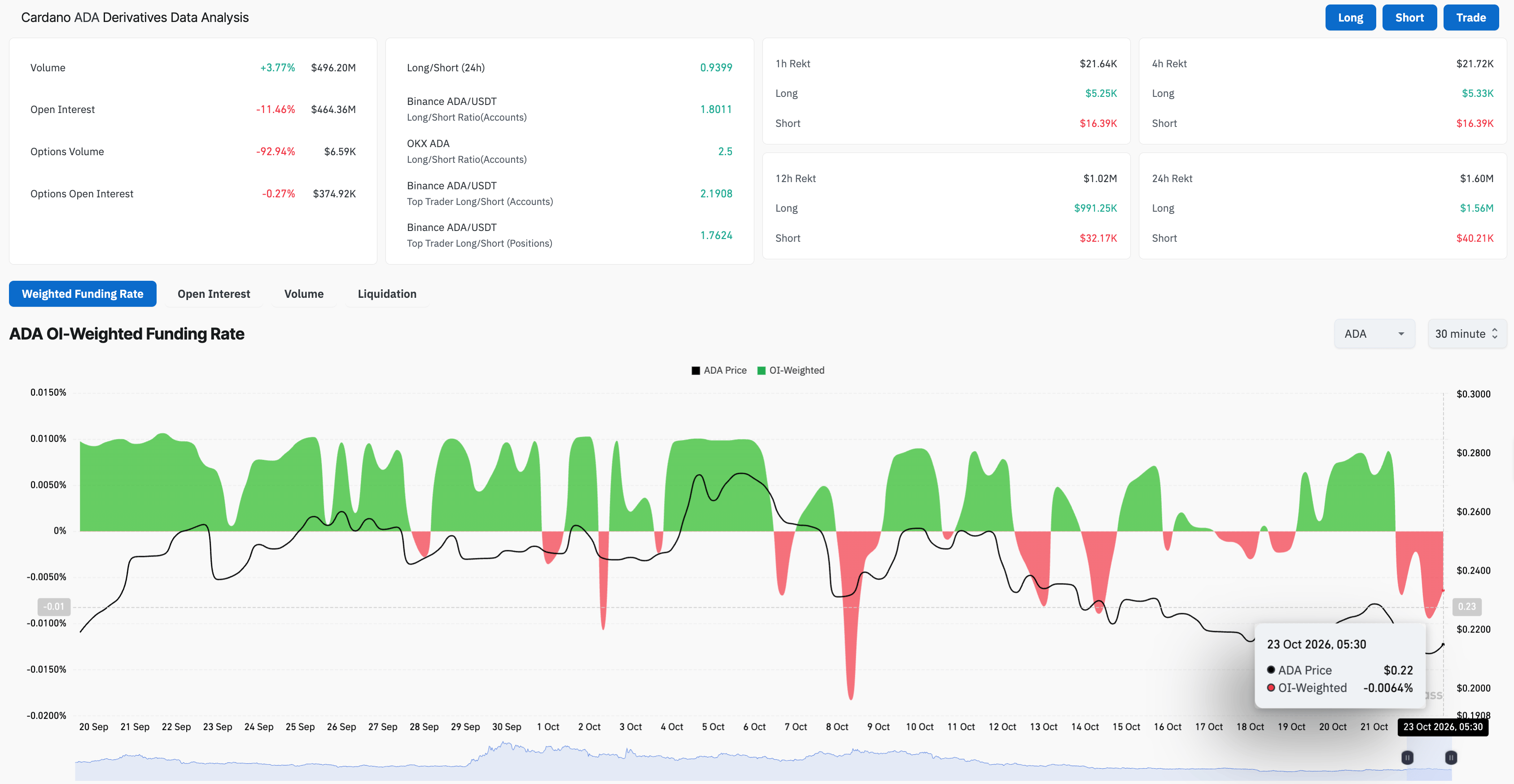Toggle the OI-Weighted green legend square
The width and height of the screenshot is (1514, 784).
761,370
